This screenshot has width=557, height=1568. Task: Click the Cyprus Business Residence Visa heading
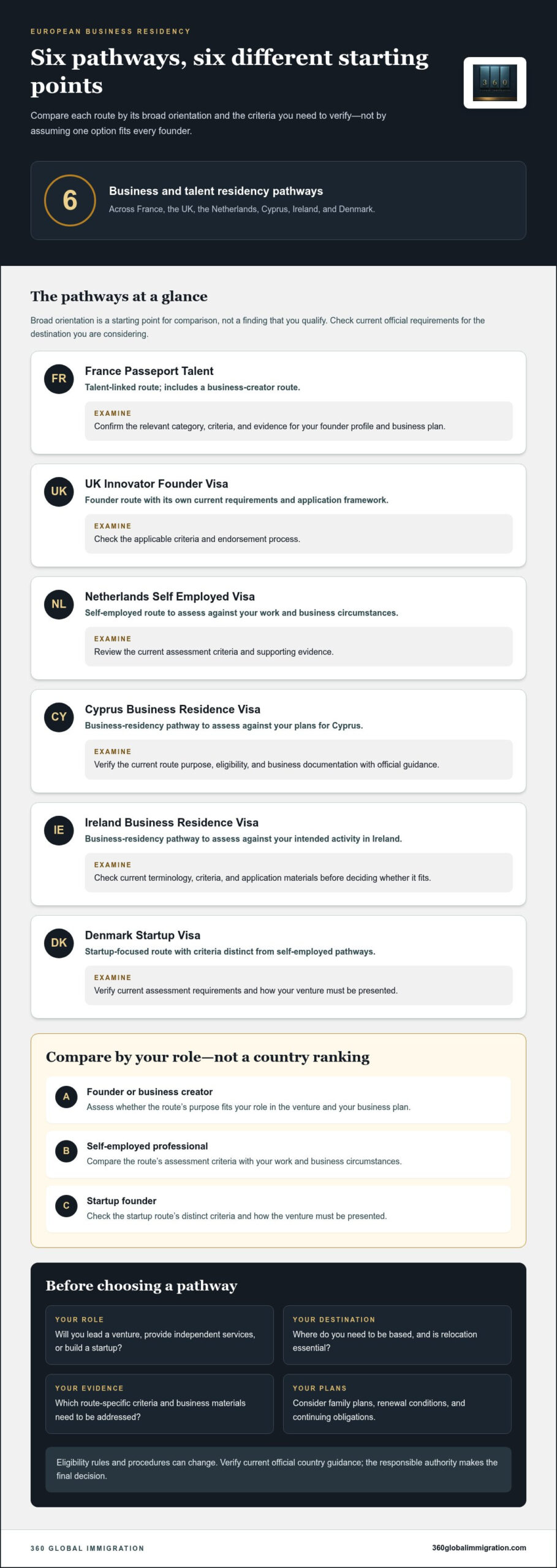173,709
